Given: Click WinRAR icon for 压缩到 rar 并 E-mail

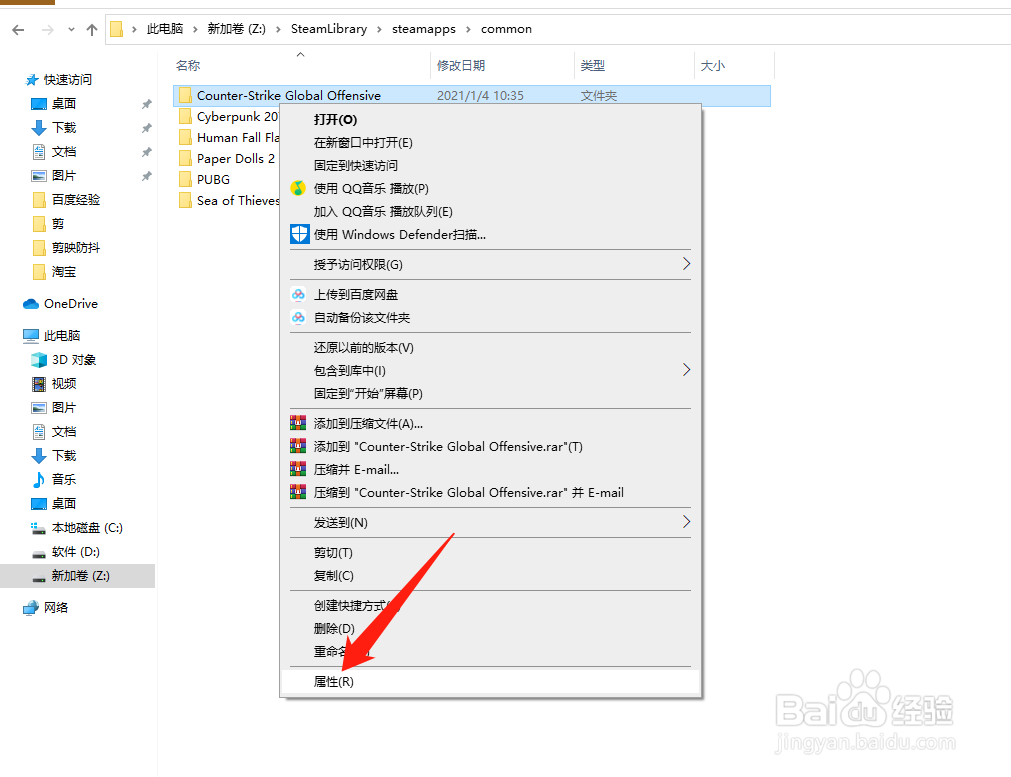Looking at the screenshot, I should point(298,492).
